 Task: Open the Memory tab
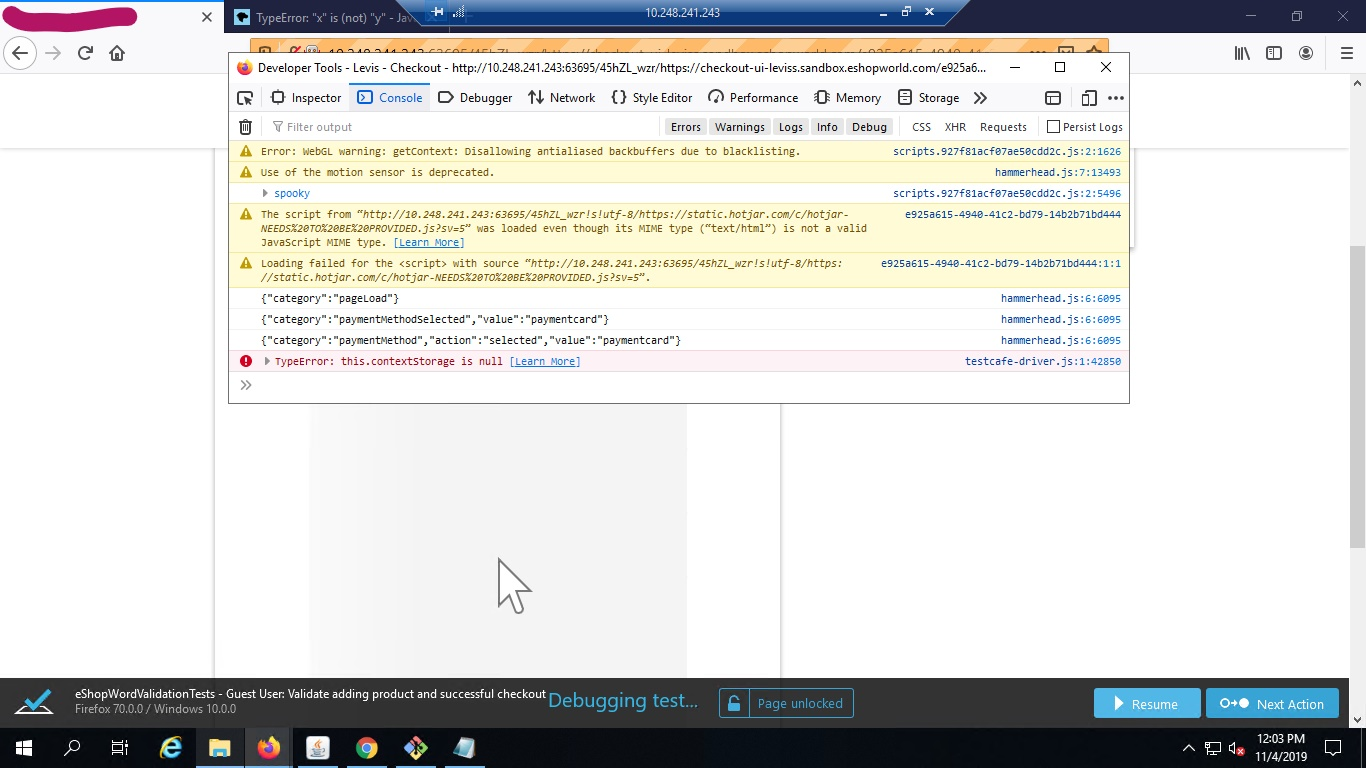(x=847, y=97)
